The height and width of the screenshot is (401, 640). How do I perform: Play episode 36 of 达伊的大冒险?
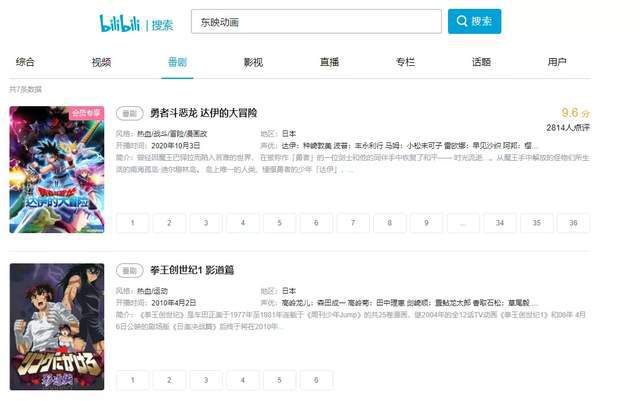(573, 223)
